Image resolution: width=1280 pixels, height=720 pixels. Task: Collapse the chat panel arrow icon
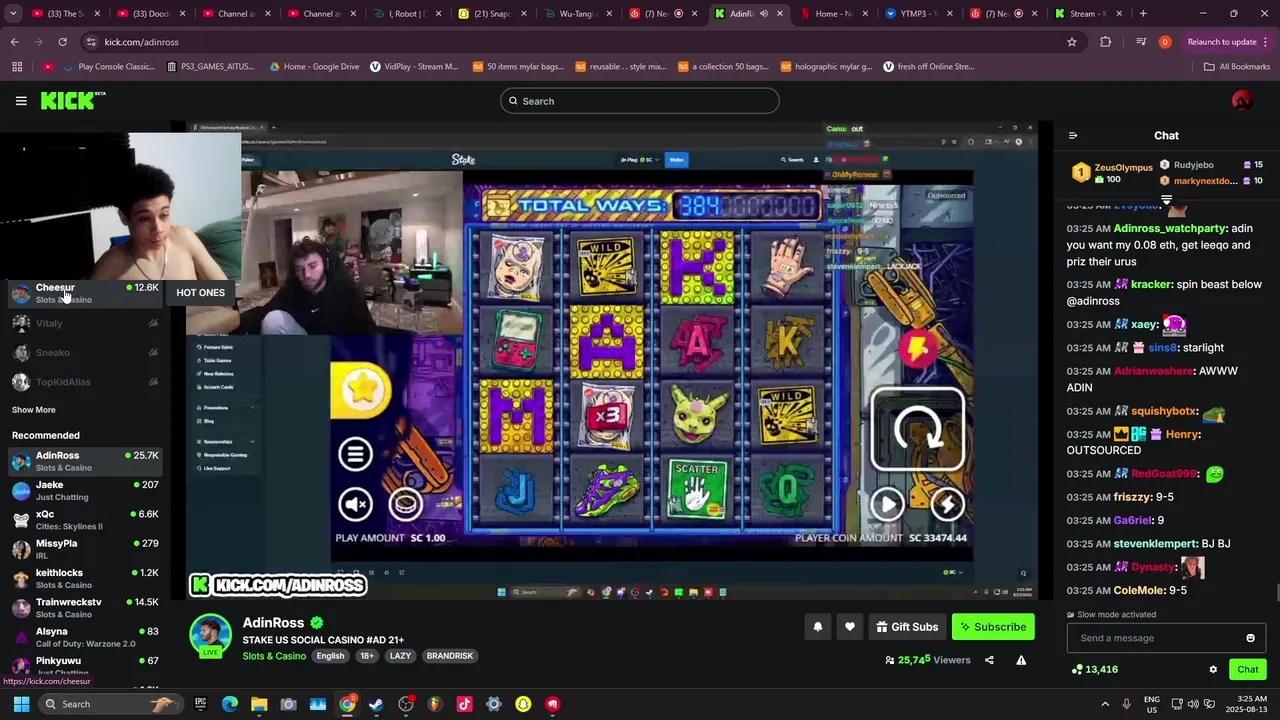pyautogui.click(x=1073, y=136)
